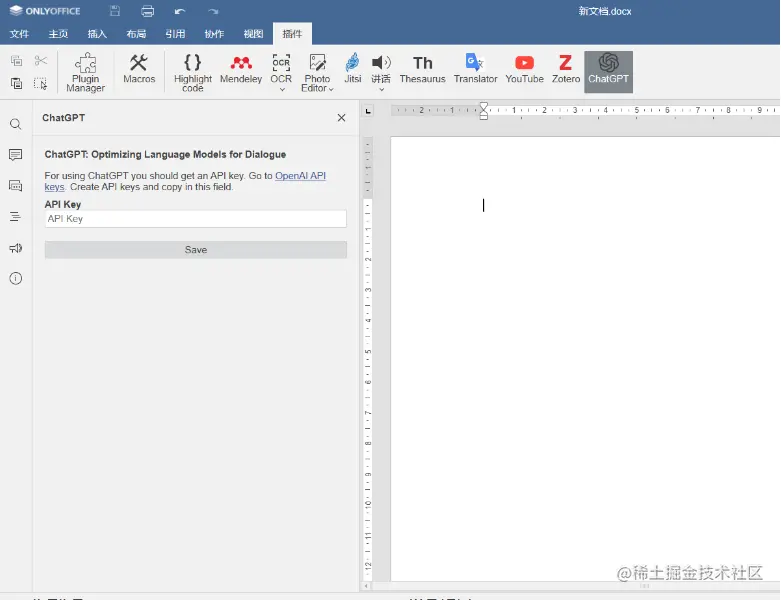Open the speech (讲话) plugin

point(381,69)
